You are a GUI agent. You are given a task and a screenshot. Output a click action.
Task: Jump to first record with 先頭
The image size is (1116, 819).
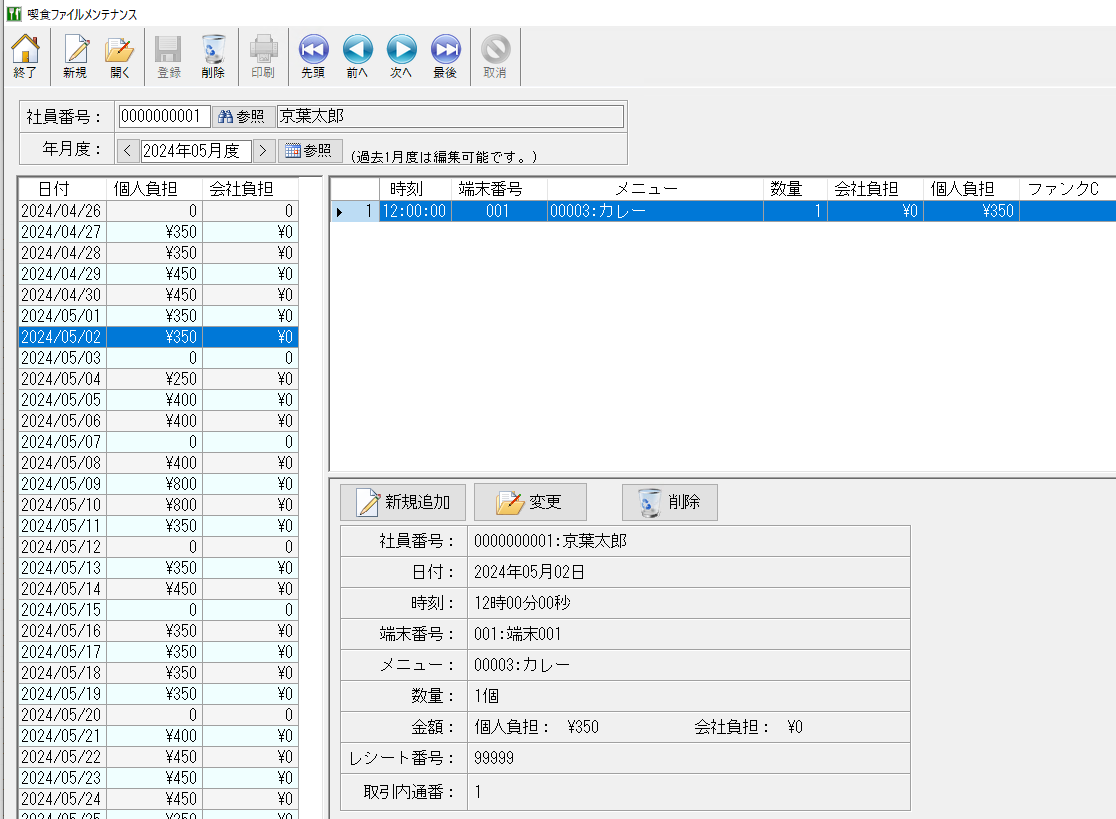click(x=313, y=55)
